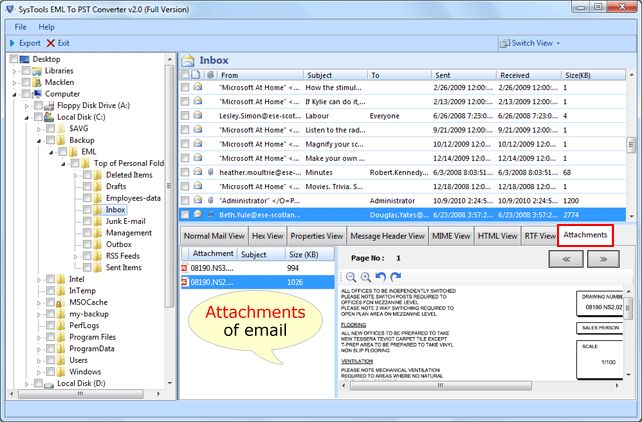Rotate attachment preview clockwise
This screenshot has height=422, width=642.
pyautogui.click(x=396, y=277)
